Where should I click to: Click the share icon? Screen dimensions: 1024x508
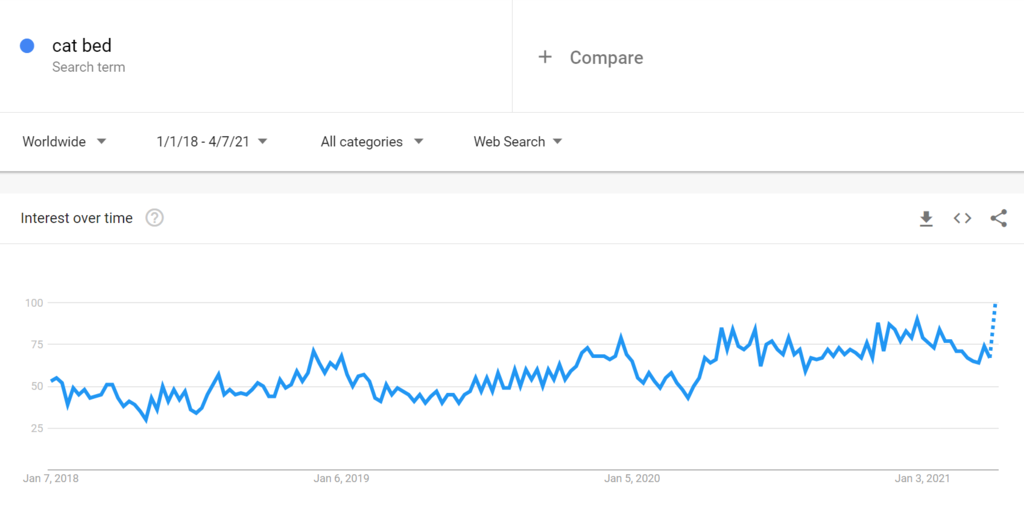point(998,218)
